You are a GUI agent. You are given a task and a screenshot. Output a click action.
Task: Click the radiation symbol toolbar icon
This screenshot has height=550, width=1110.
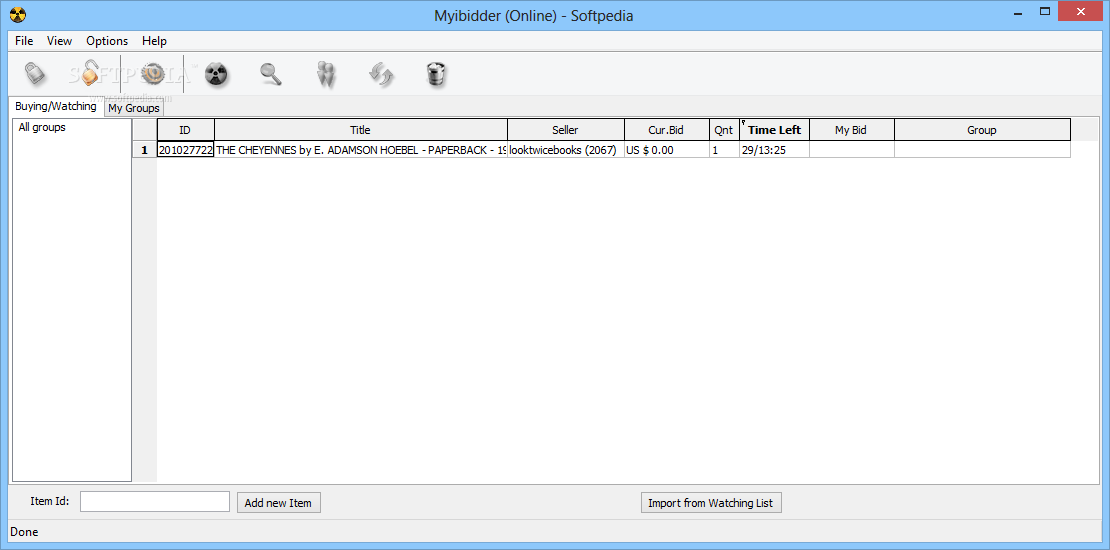pos(216,74)
